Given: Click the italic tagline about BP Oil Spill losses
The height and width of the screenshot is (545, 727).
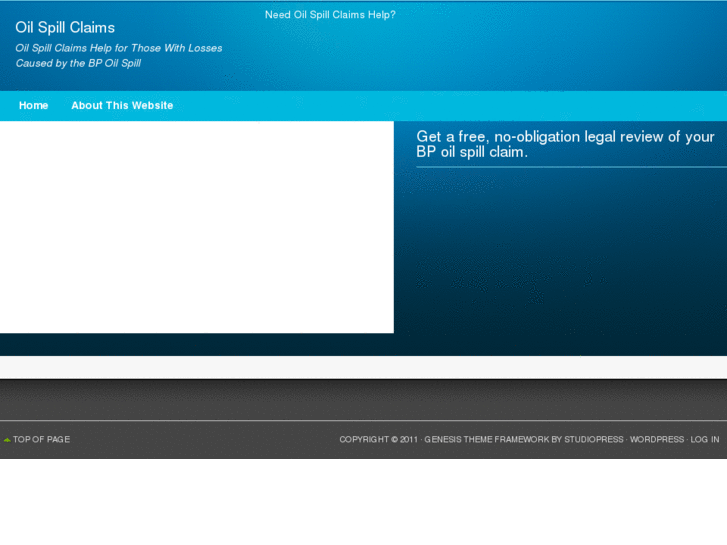Looking at the screenshot, I should (x=119, y=56).
